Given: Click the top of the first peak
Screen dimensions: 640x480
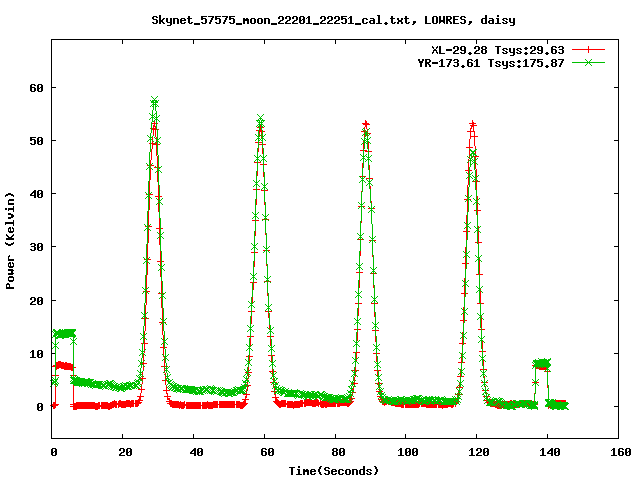Looking at the screenshot, I should point(154,102).
